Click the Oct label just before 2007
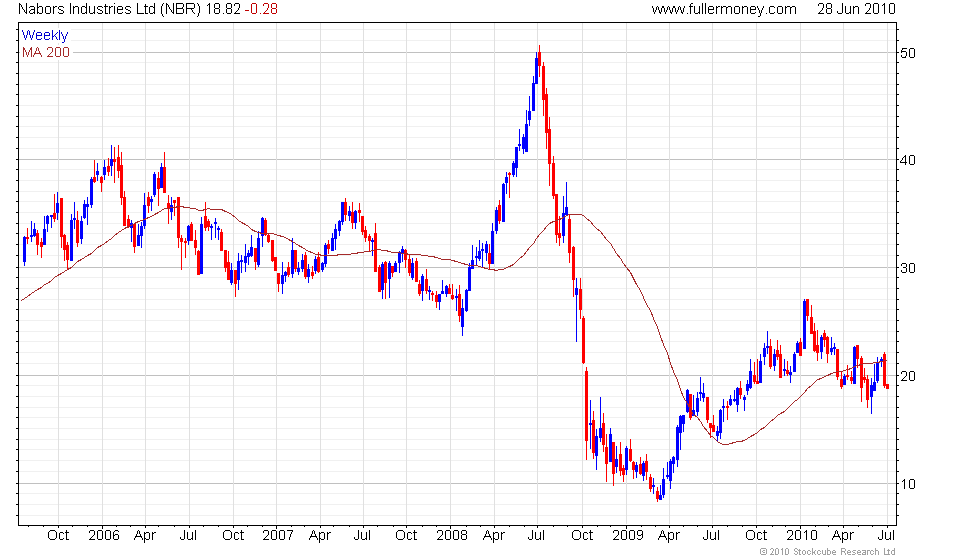This screenshot has height=560, width=980. point(233,536)
